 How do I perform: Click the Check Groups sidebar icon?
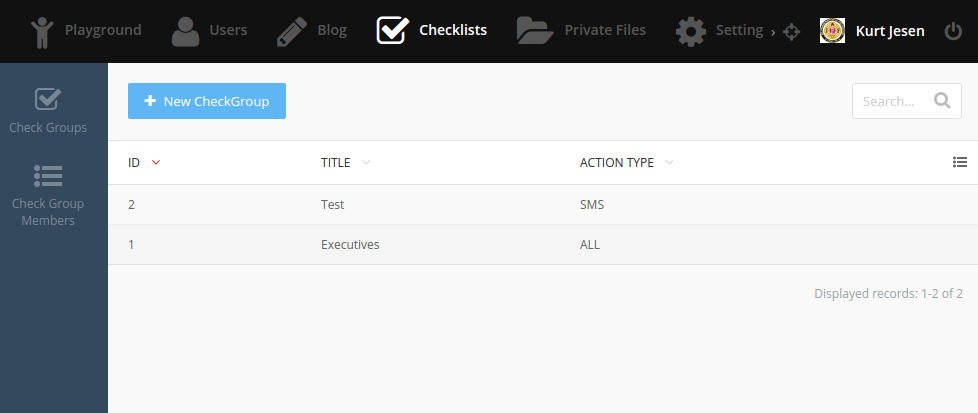pyautogui.click(x=48, y=99)
